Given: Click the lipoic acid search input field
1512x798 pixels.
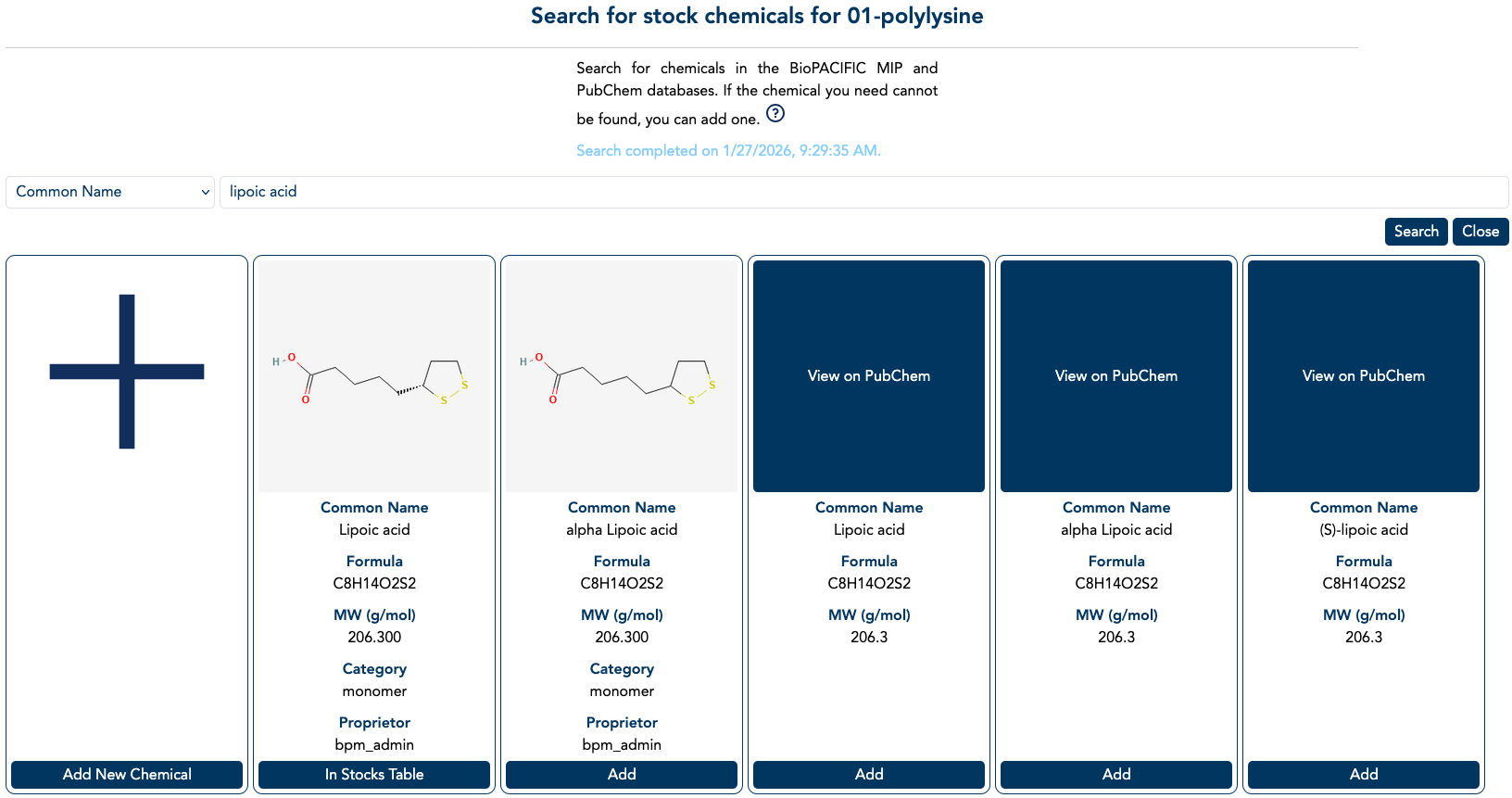Looking at the screenshot, I should (862, 192).
